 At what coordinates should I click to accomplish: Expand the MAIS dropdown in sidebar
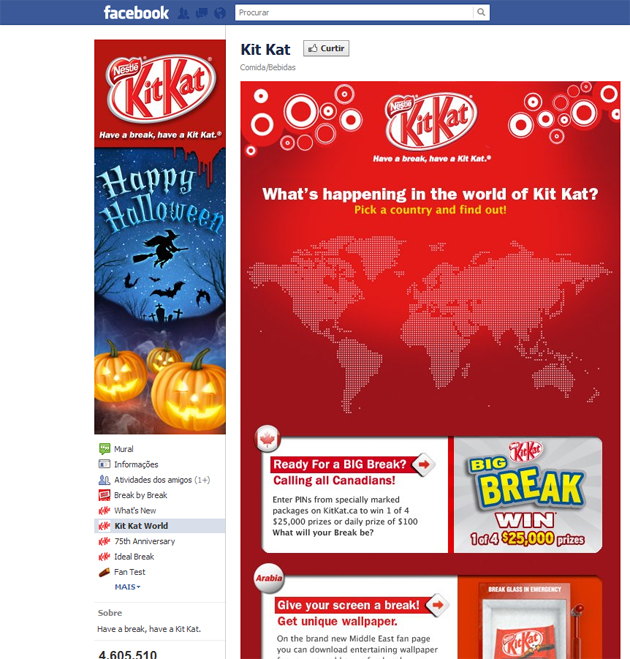coord(127,587)
